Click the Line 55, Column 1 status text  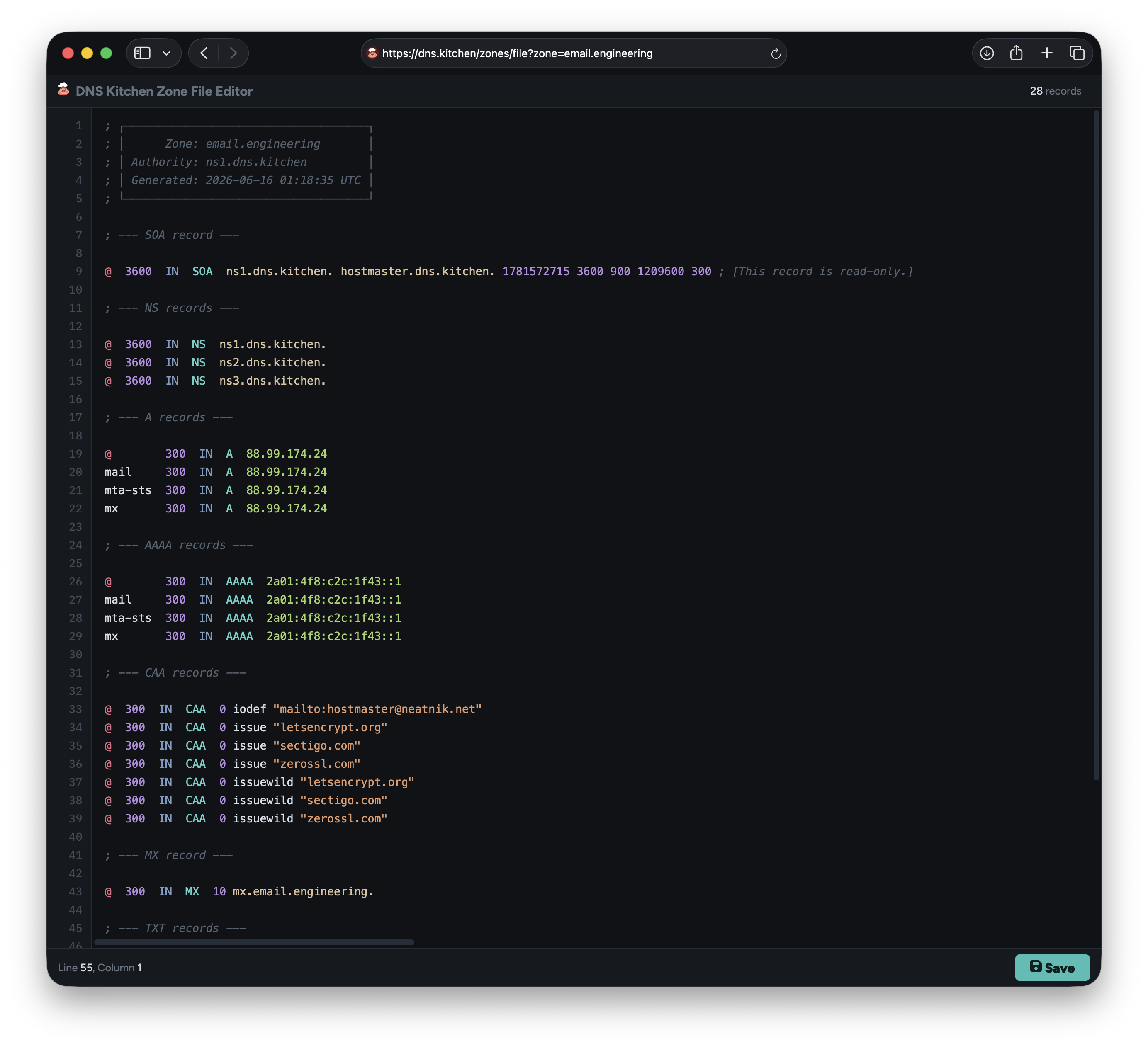click(100, 967)
